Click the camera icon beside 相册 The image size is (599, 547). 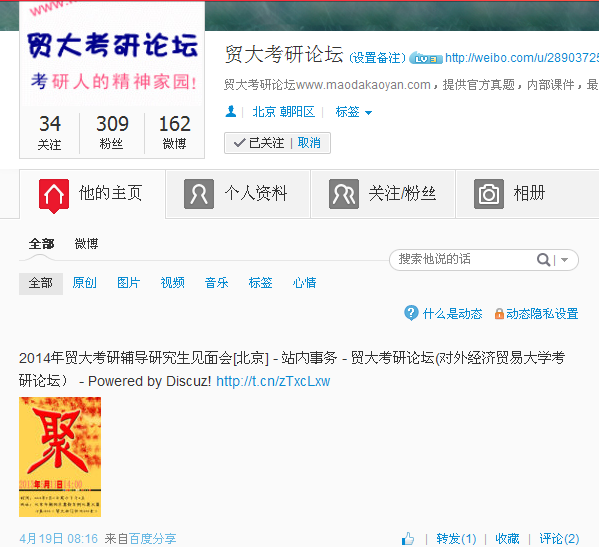[489, 194]
